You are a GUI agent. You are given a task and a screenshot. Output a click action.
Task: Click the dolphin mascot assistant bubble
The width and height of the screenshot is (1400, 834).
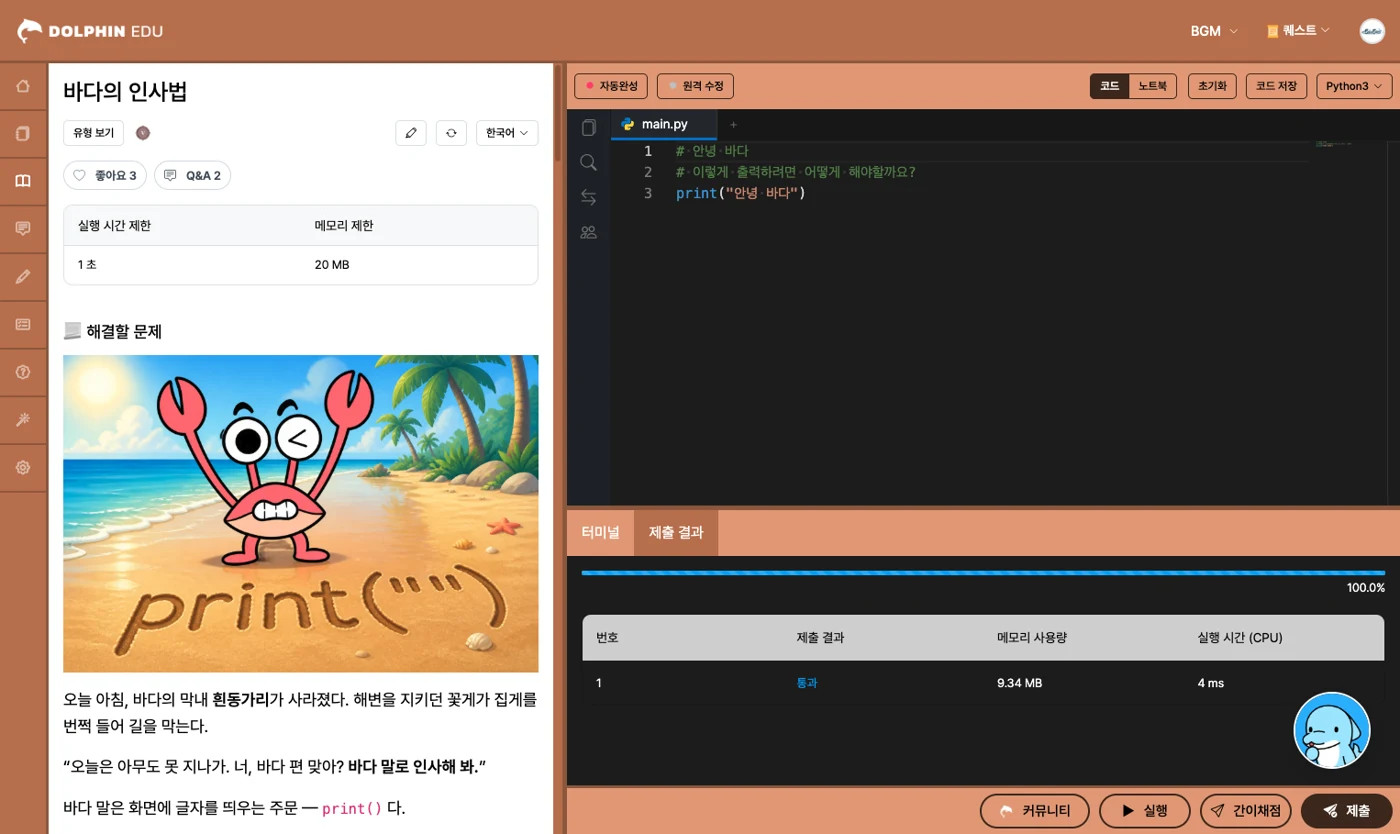click(x=1332, y=730)
